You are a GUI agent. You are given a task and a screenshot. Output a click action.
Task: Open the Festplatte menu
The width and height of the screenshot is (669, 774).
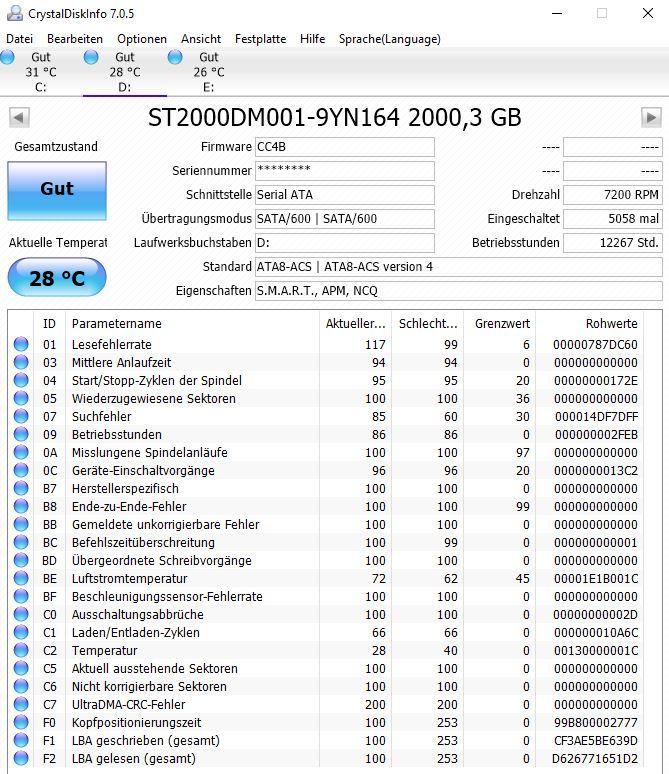click(x=260, y=39)
